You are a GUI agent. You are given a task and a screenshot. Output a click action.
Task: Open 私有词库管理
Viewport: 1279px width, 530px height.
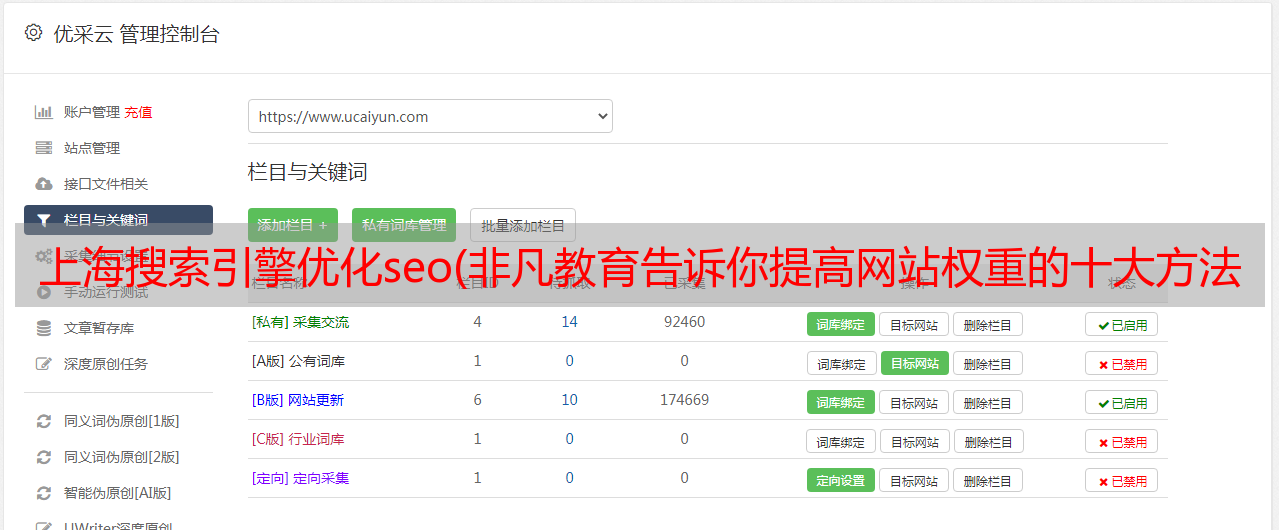[x=404, y=225]
